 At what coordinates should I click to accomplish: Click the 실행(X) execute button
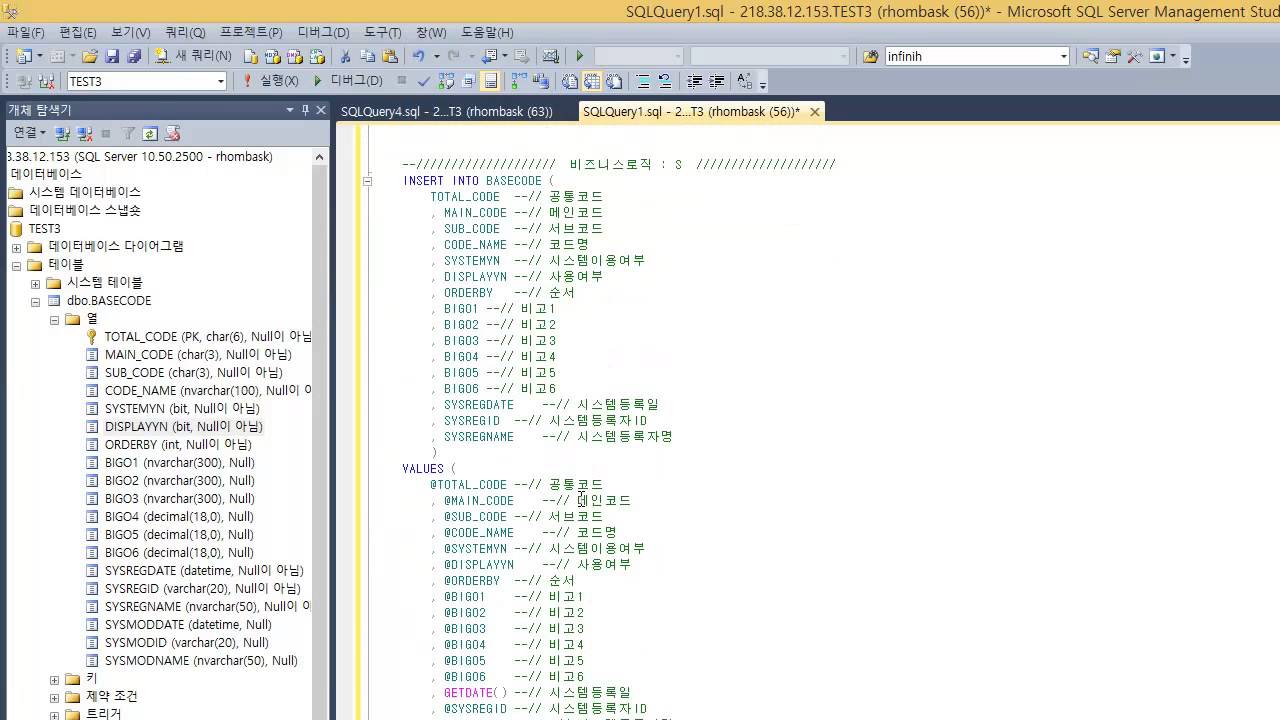pyautogui.click(x=270, y=81)
